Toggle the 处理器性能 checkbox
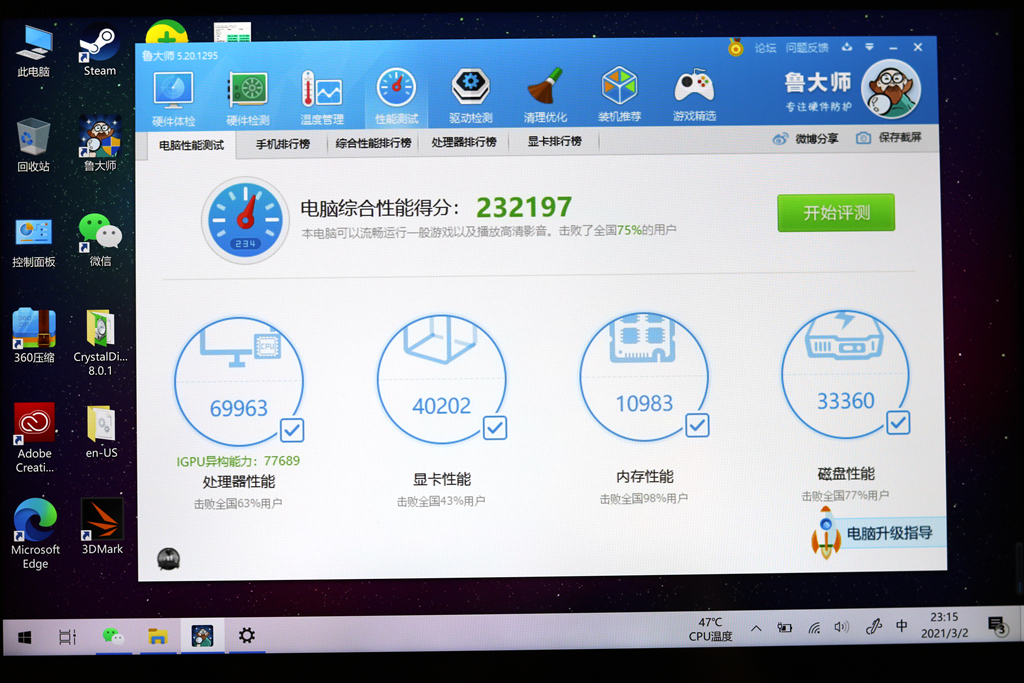 [292, 430]
